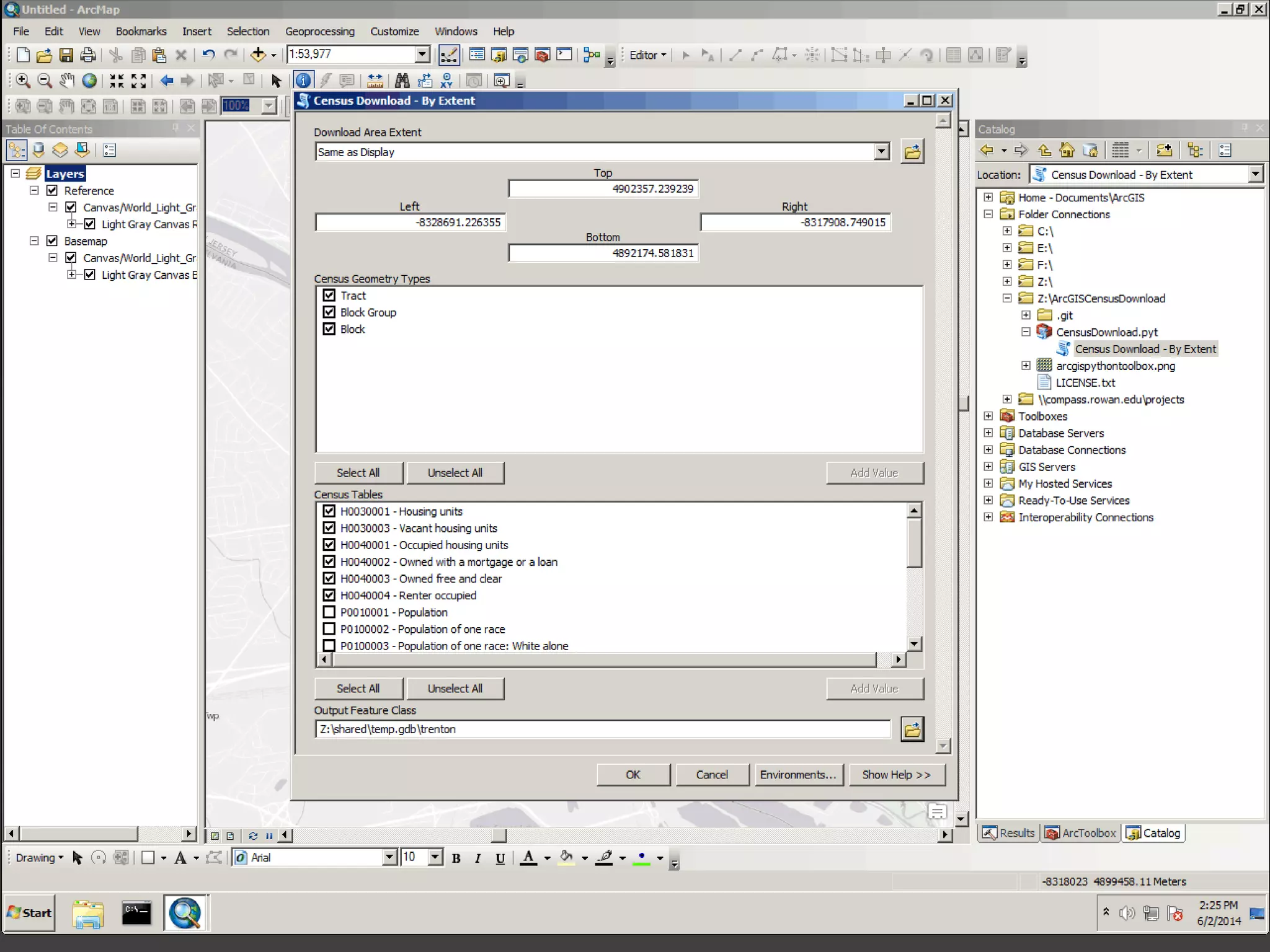The image size is (1270, 952).
Task: Uncheck the Block Group geometry type
Action: (329, 312)
